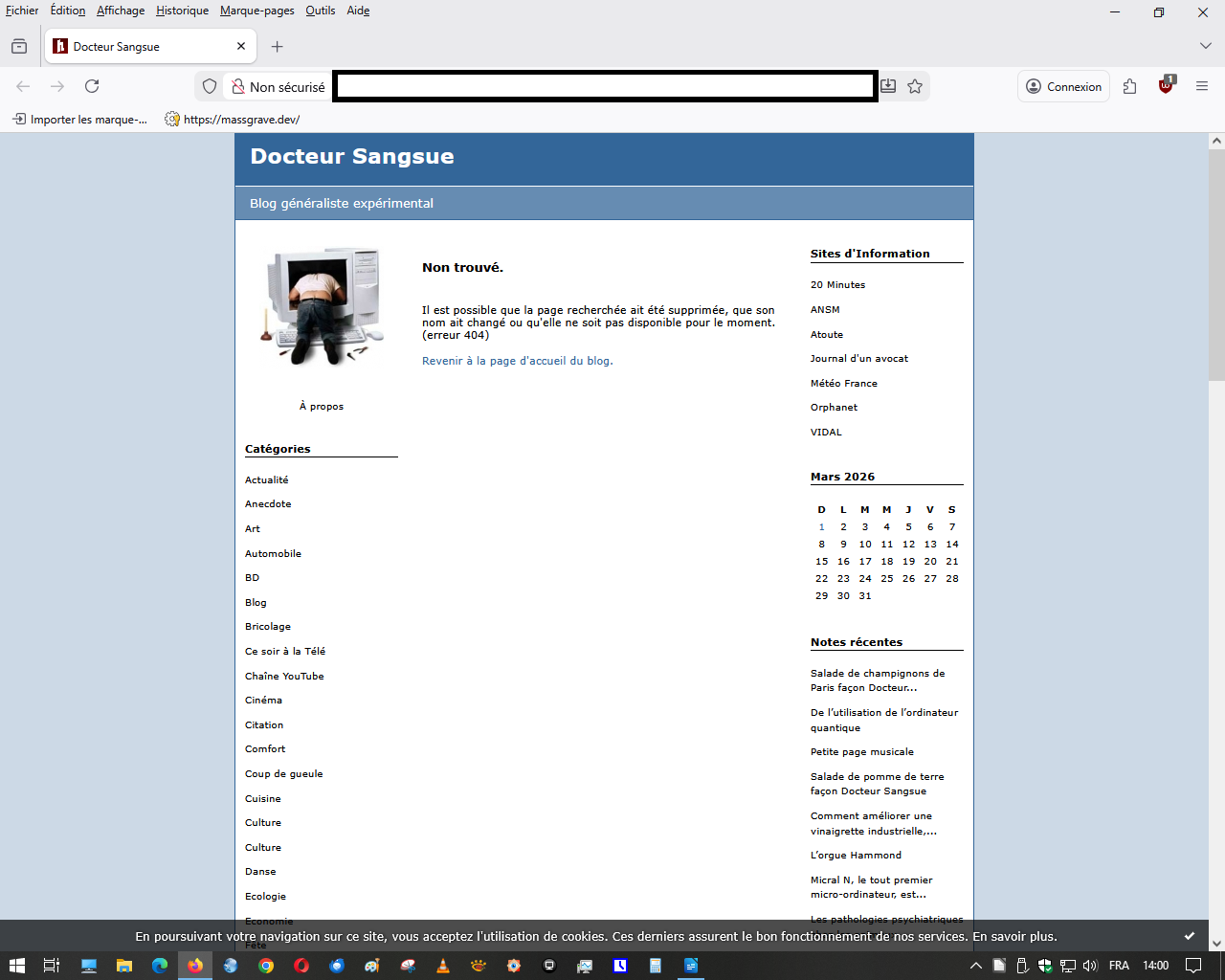The width and height of the screenshot is (1225, 980).
Task: Click the computer repair profile image
Action: pyautogui.click(x=322, y=305)
